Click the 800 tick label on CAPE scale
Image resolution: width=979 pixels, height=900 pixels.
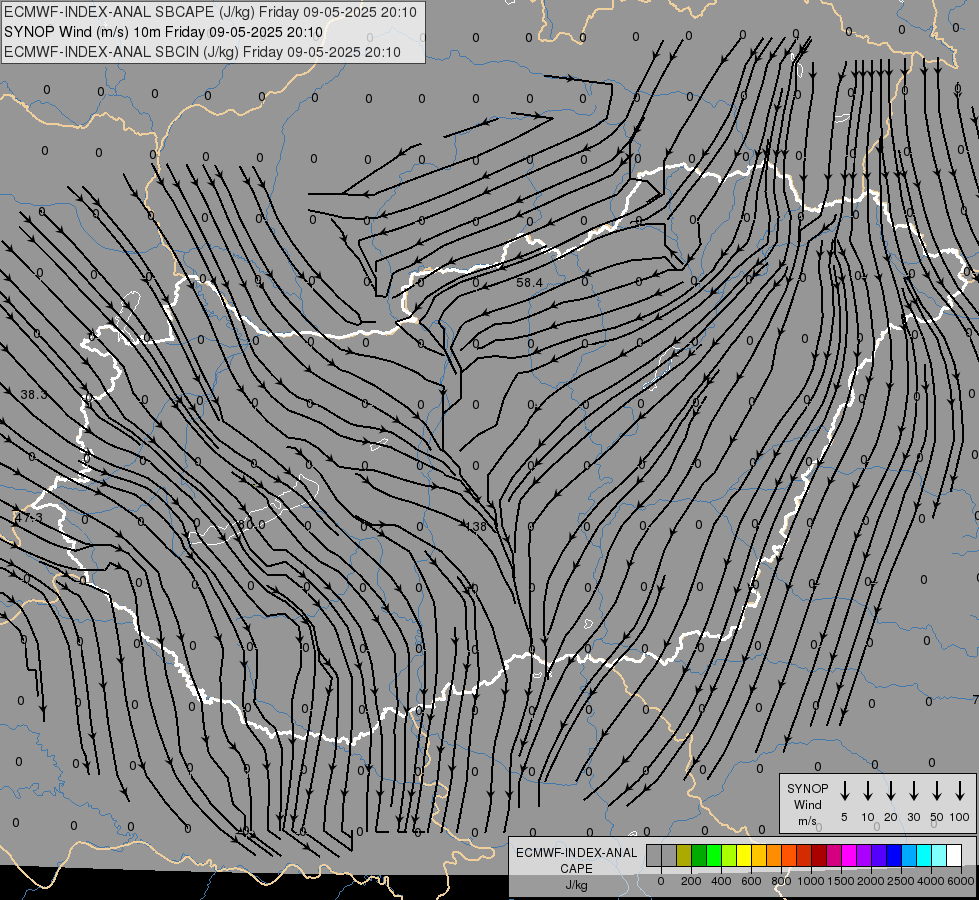click(x=781, y=881)
